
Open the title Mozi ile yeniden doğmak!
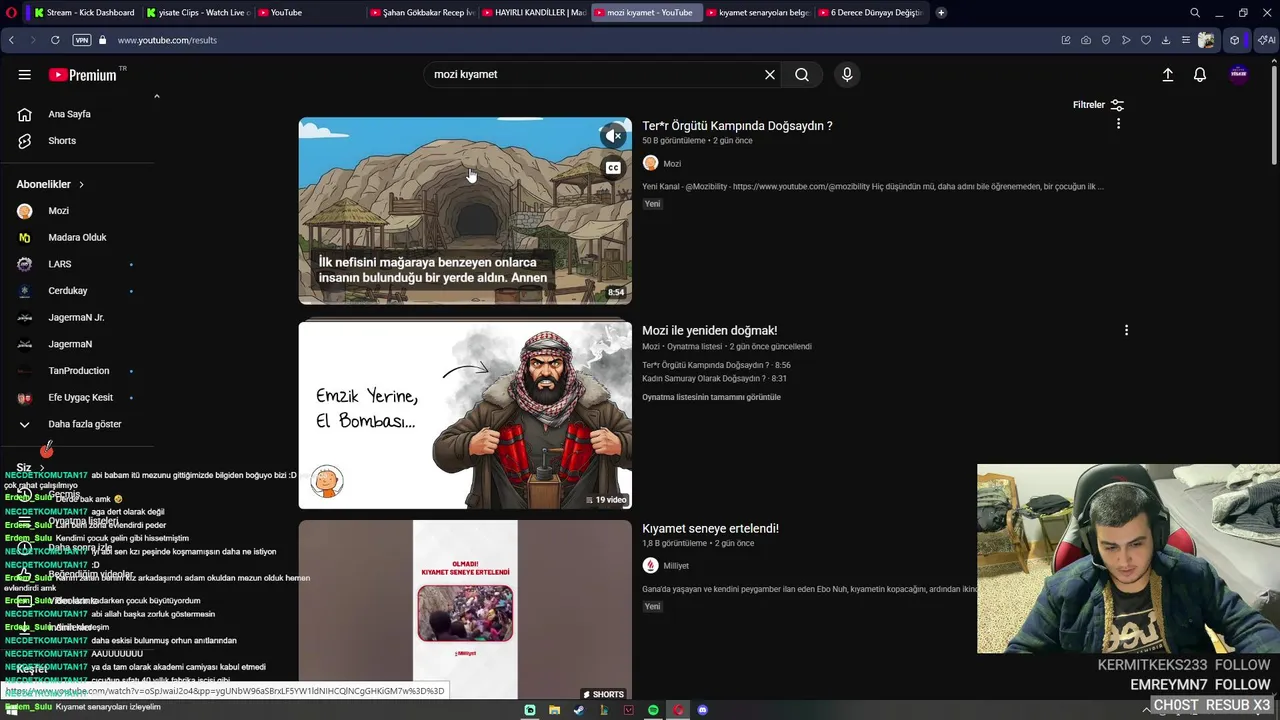(709, 331)
